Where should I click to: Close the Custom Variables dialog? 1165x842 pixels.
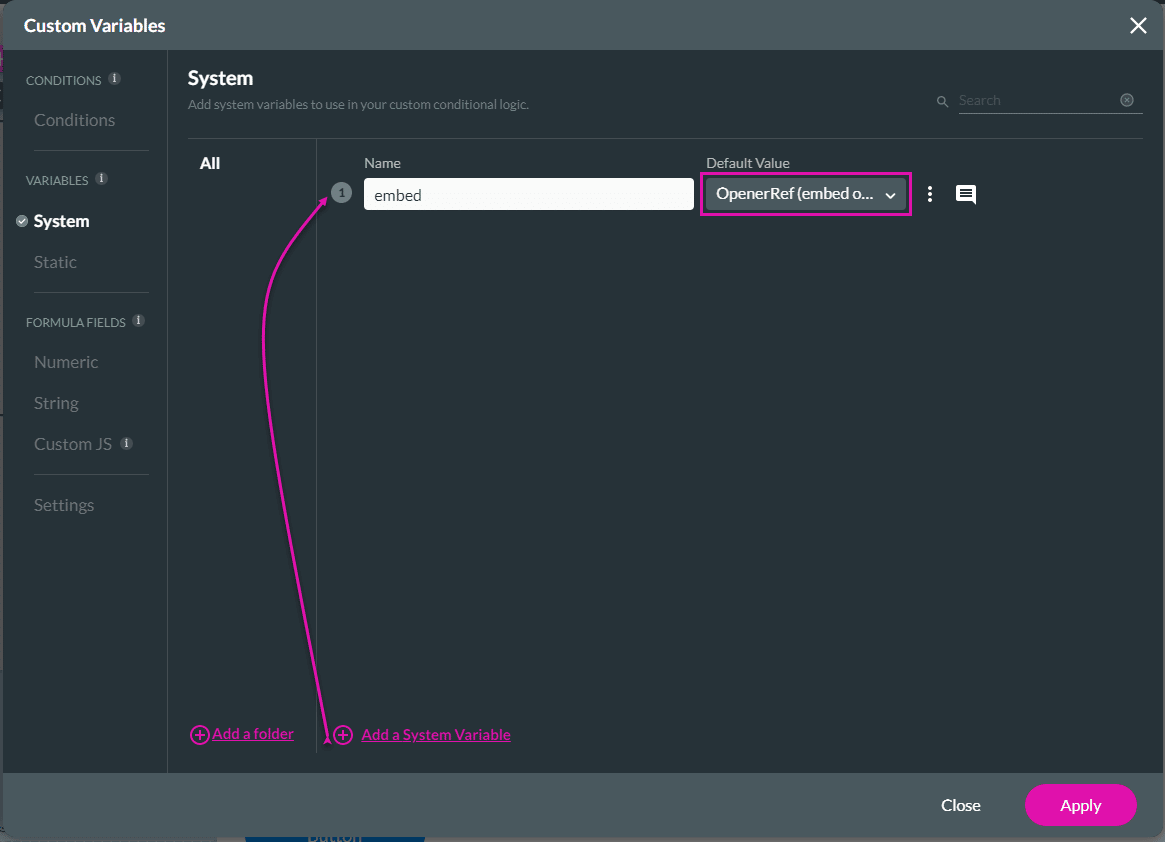pyautogui.click(x=1138, y=25)
